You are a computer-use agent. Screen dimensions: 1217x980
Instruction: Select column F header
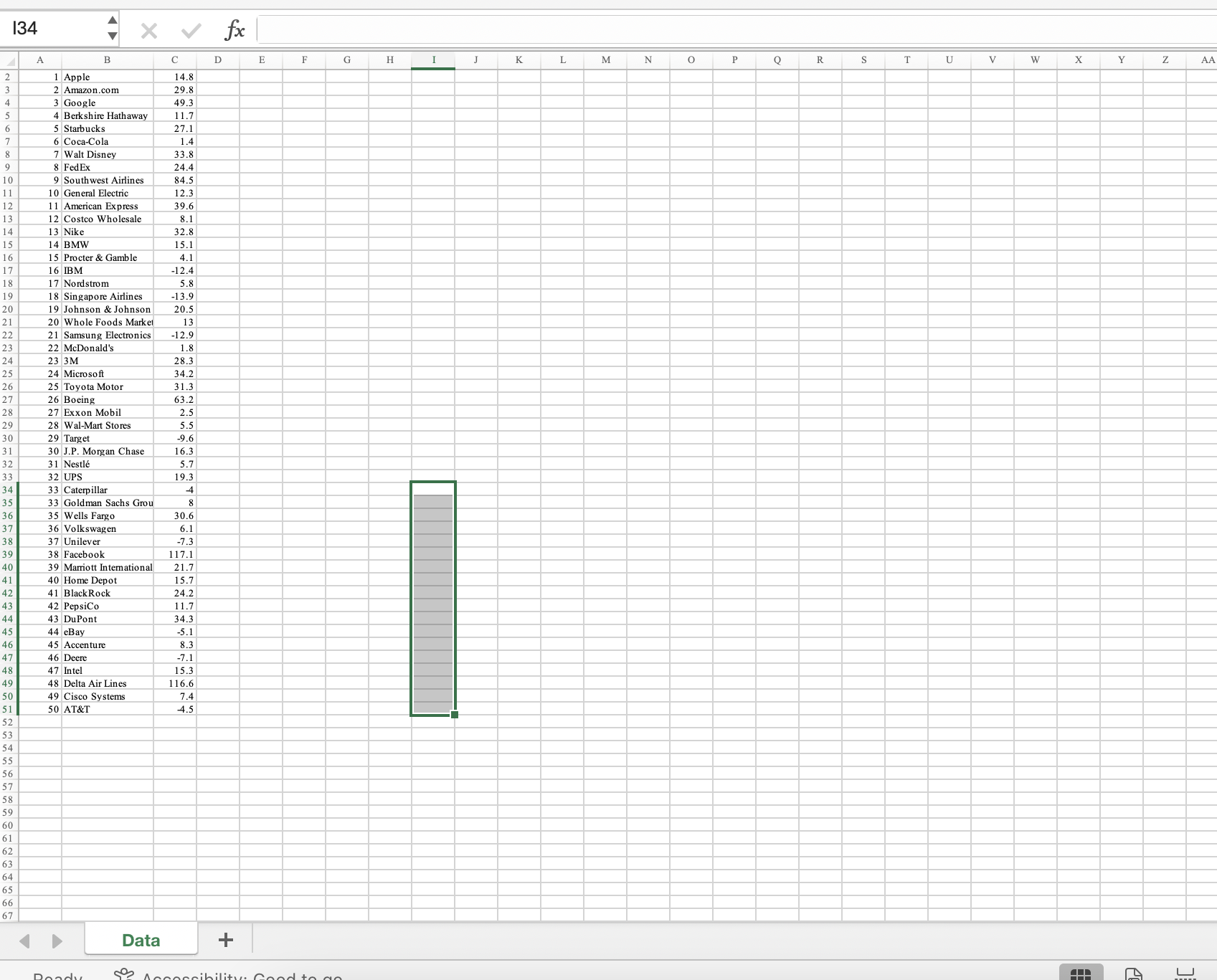click(x=304, y=60)
